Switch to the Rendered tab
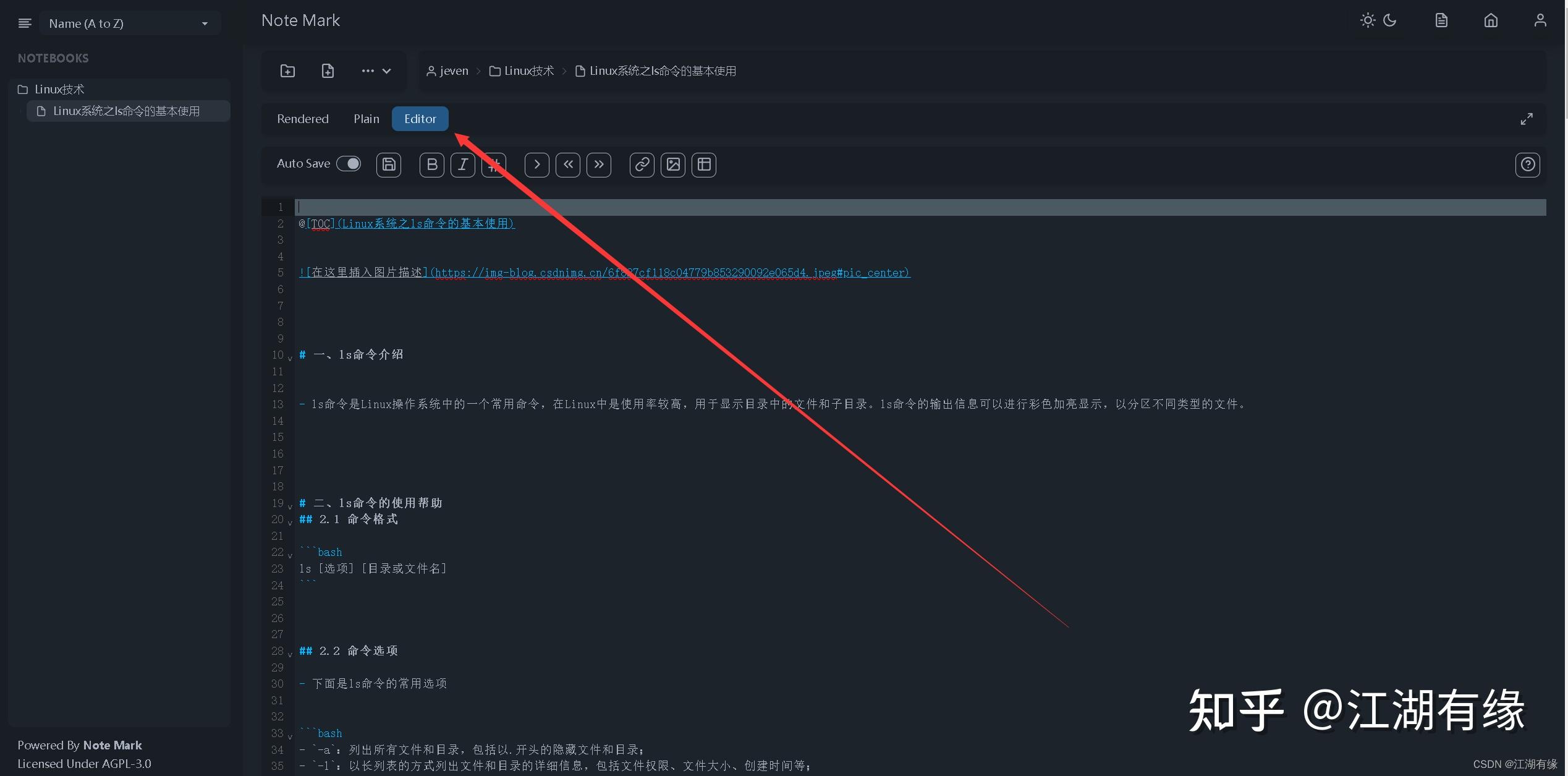1568x776 pixels. click(302, 119)
